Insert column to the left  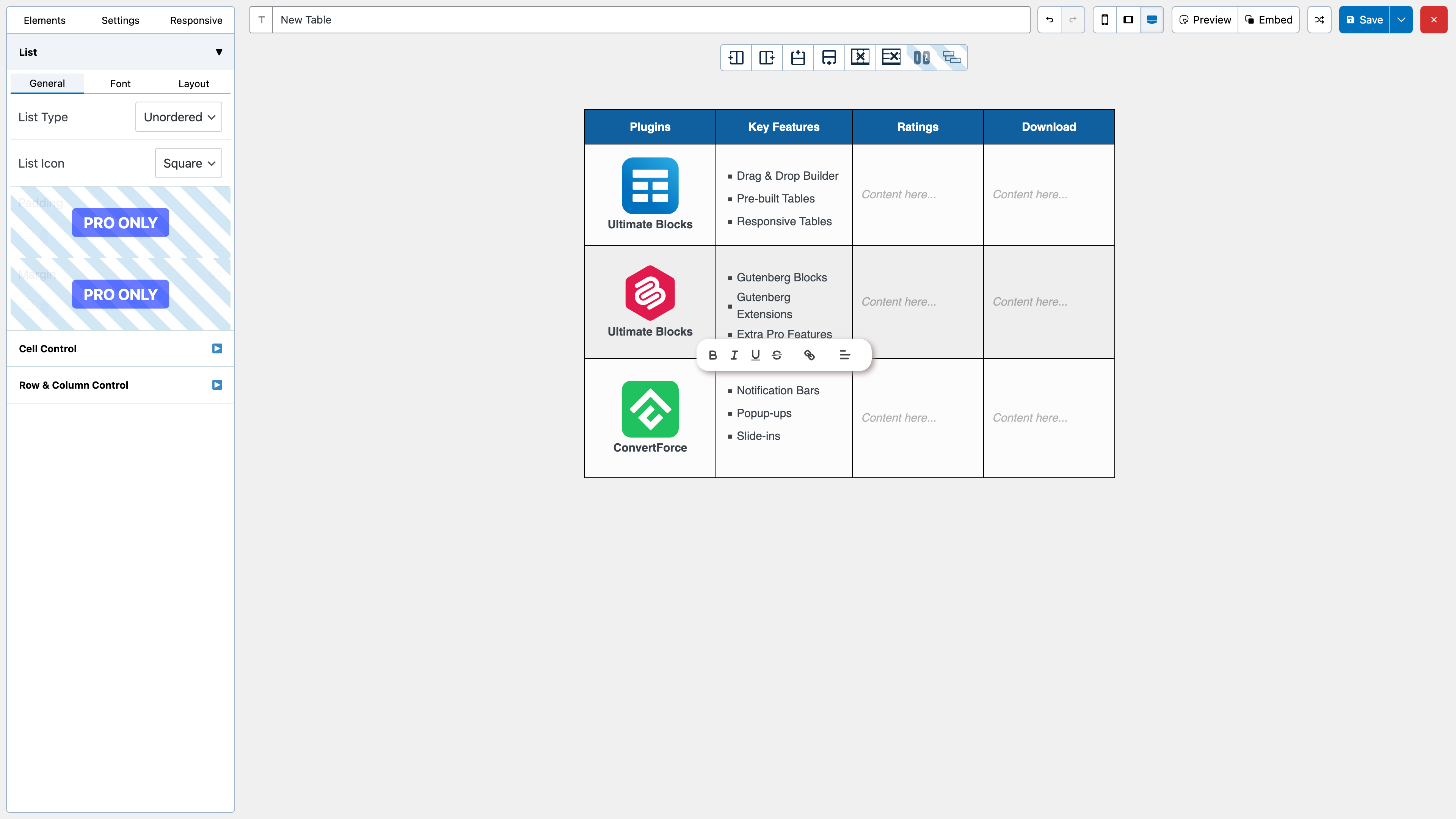pos(736,57)
